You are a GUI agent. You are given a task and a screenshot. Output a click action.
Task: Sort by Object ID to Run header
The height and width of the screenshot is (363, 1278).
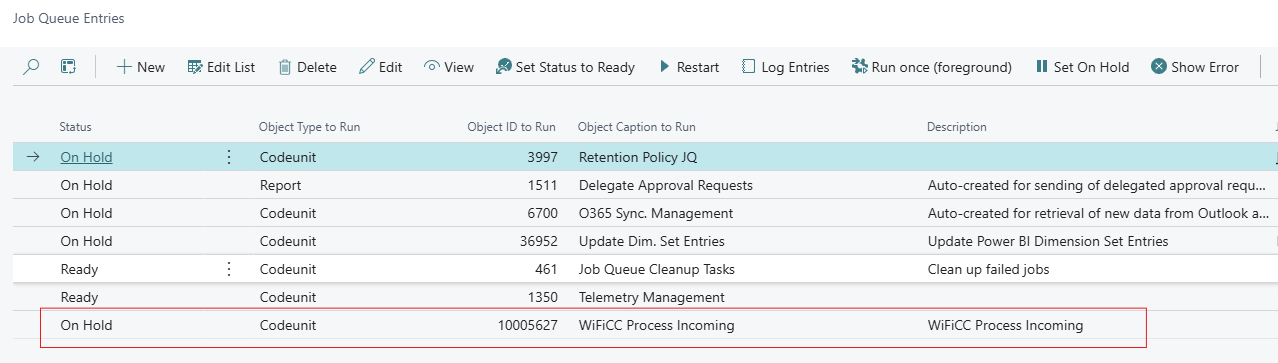tap(511, 127)
